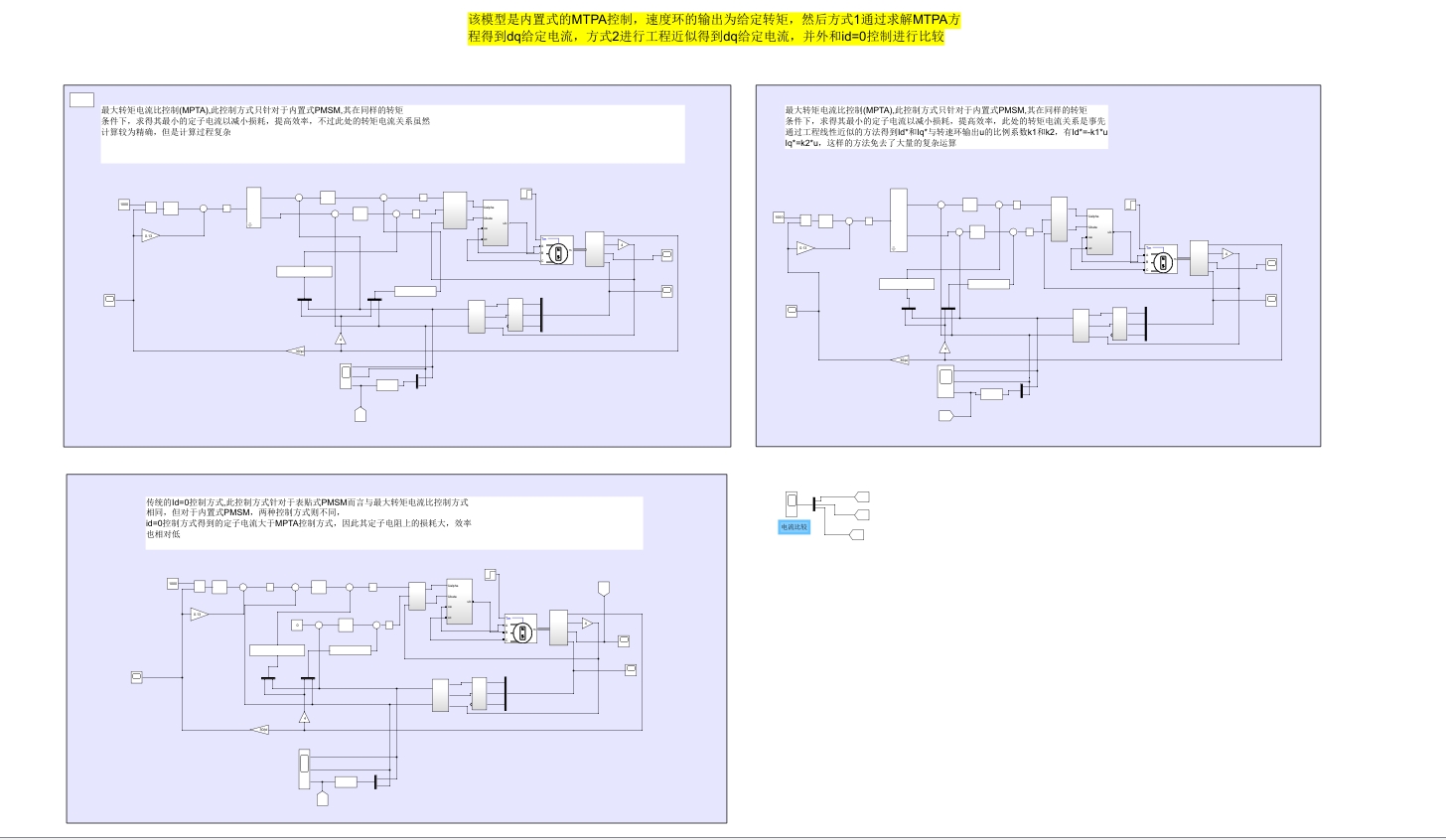
Task: Click the constant 0 block in id=0 model
Action: [296, 625]
